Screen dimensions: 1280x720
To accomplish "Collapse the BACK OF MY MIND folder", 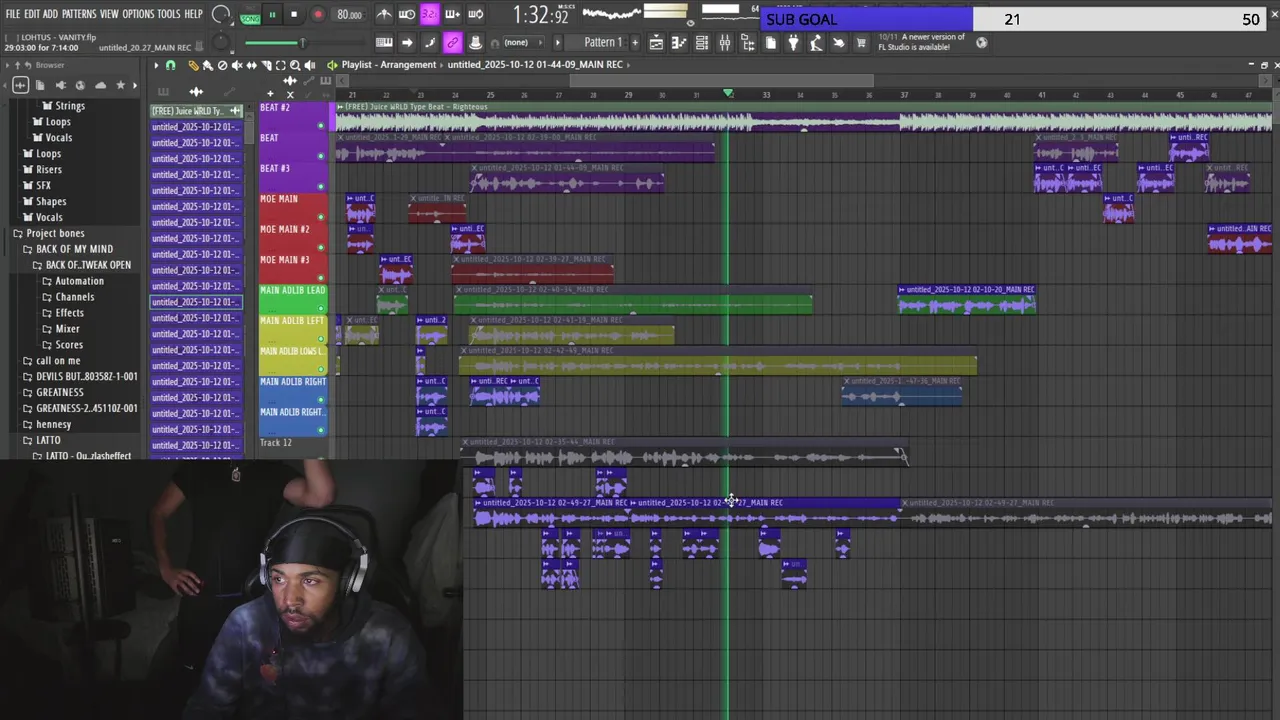I will (x=74, y=249).
